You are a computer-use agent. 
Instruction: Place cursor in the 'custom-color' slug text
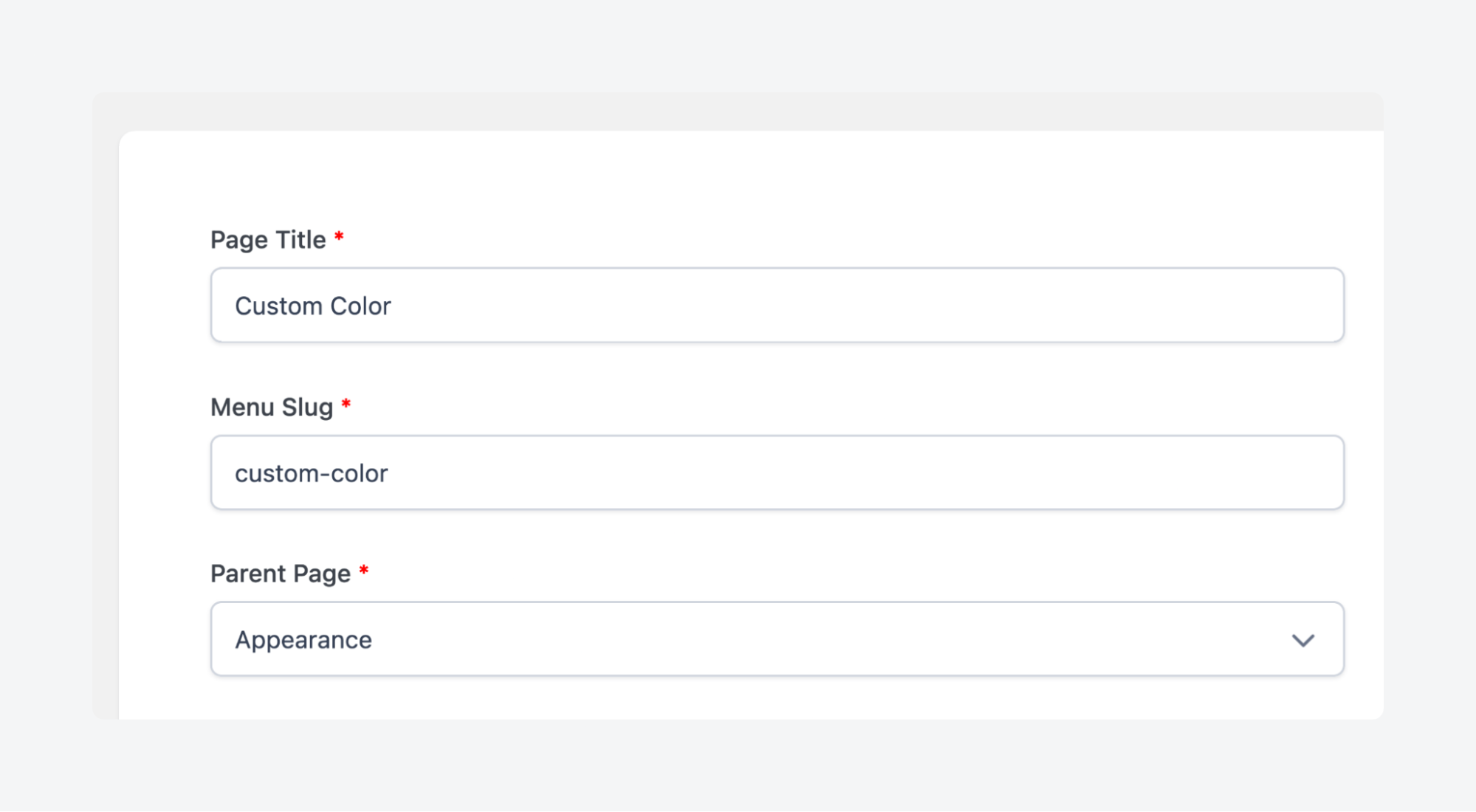click(311, 472)
